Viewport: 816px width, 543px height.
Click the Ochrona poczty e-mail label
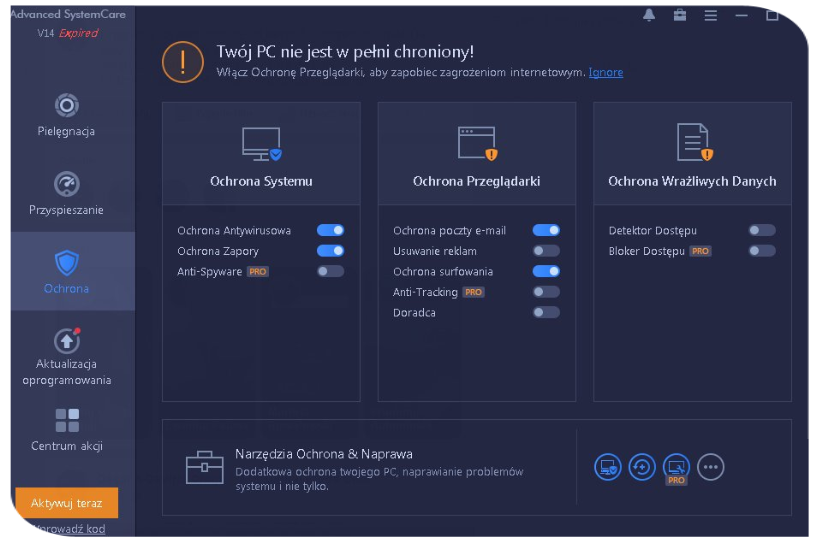coord(449,231)
